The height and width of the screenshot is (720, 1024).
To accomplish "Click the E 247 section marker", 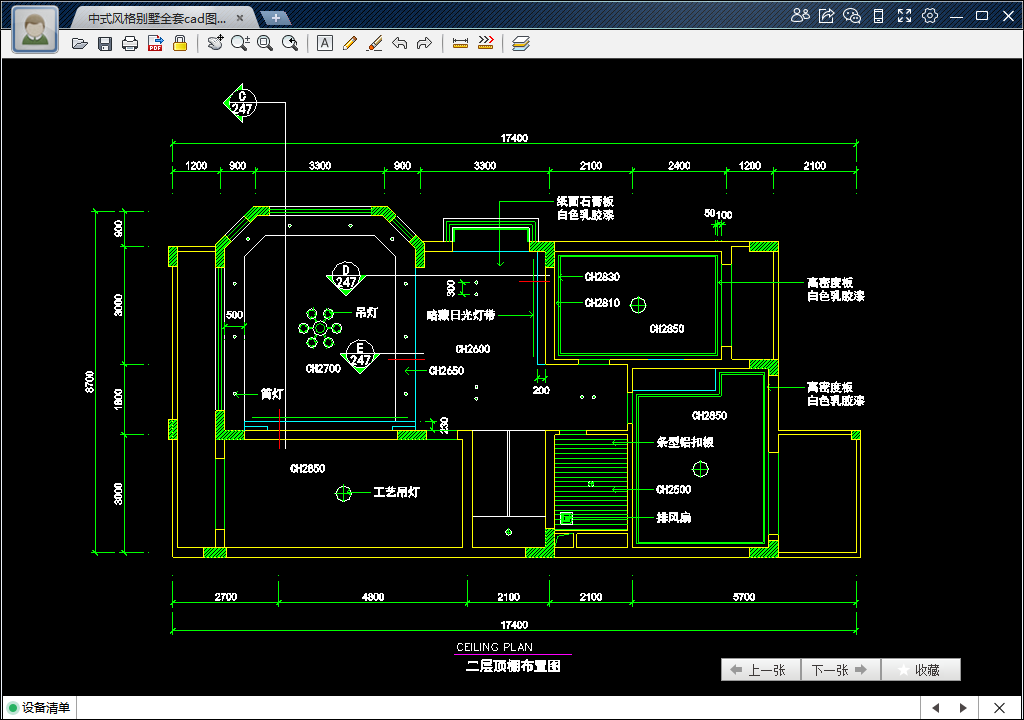I will (360, 355).
